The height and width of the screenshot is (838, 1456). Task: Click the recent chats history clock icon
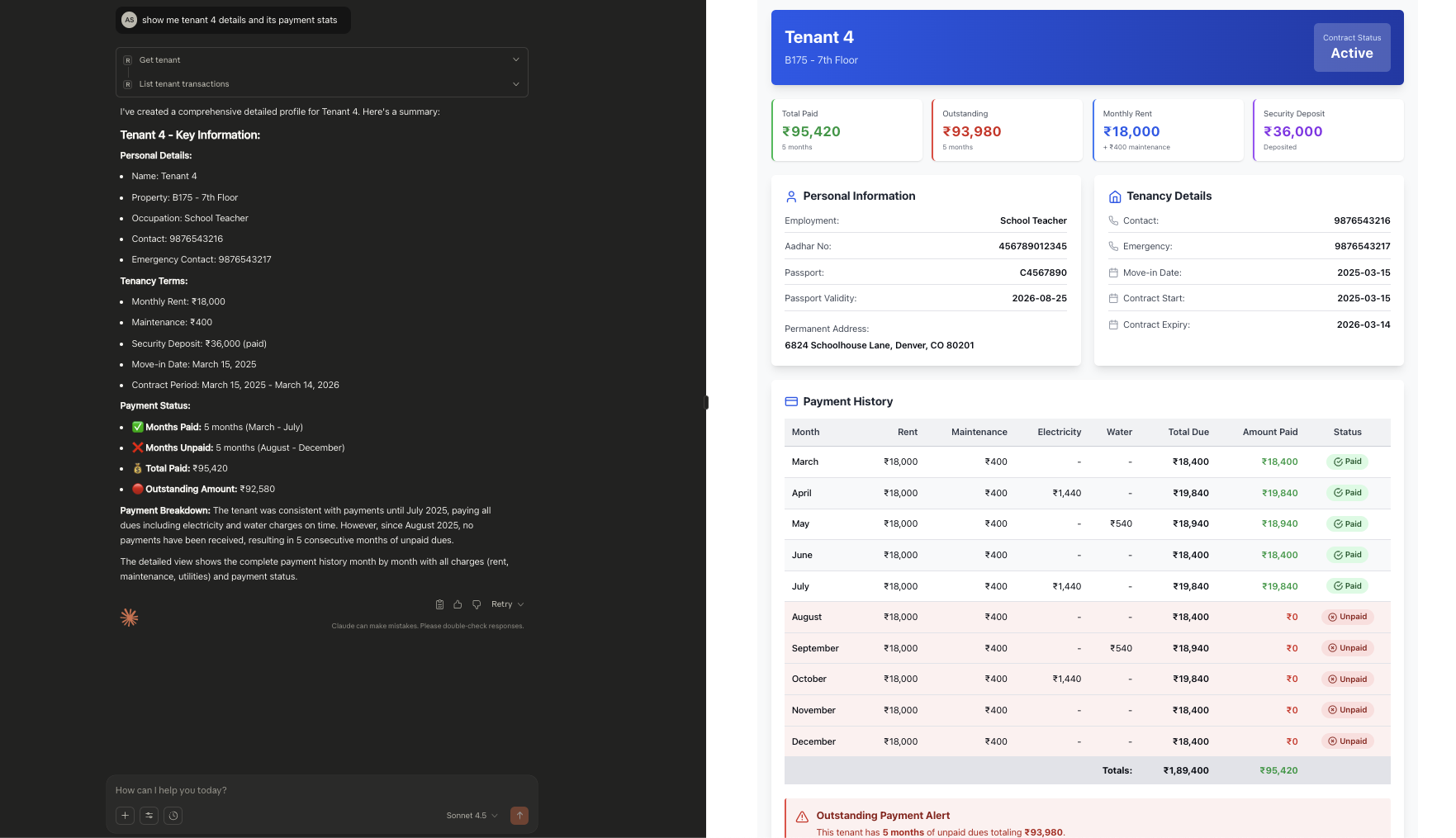173,816
